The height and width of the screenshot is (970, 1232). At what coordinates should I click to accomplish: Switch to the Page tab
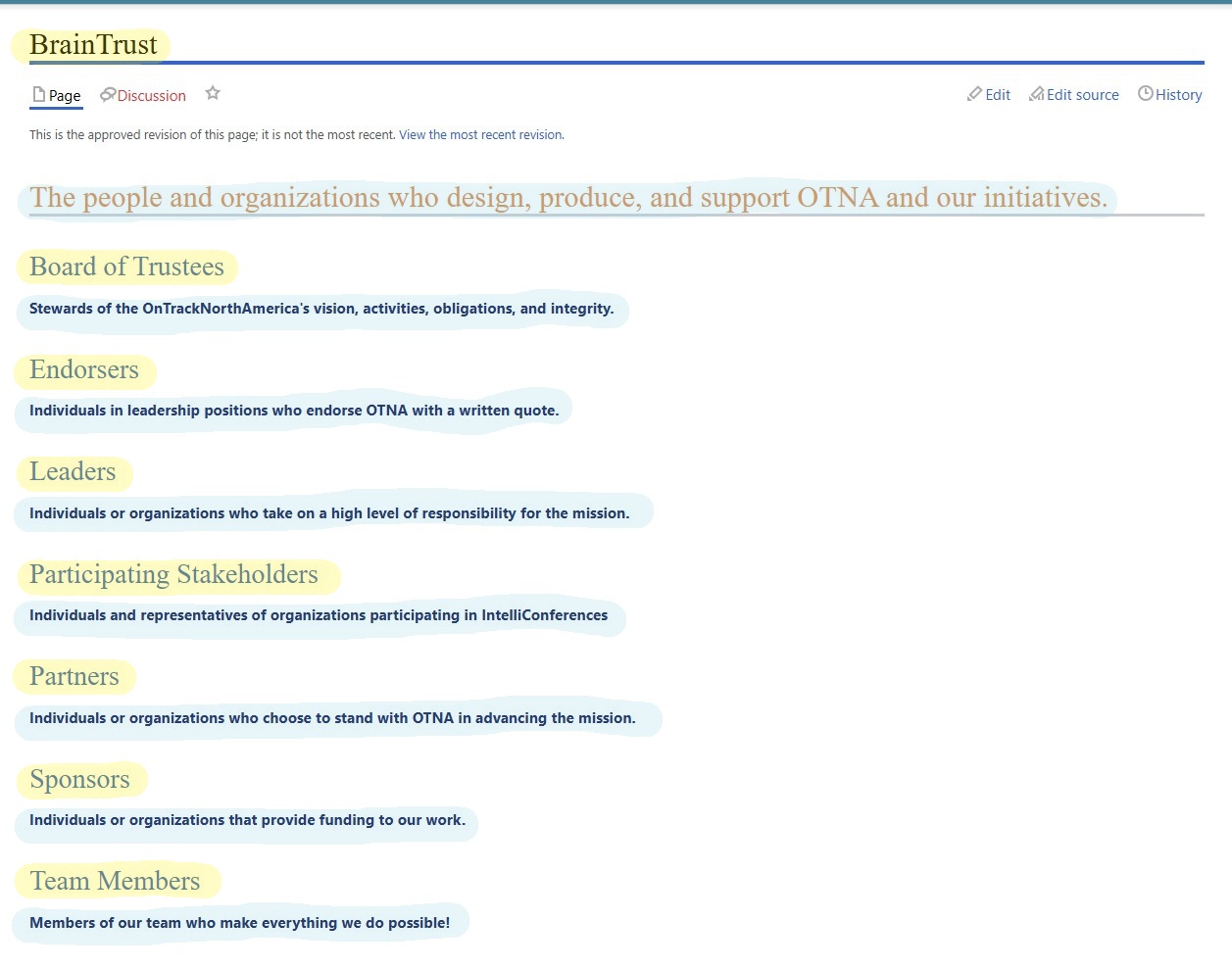(x=65, y=96)
